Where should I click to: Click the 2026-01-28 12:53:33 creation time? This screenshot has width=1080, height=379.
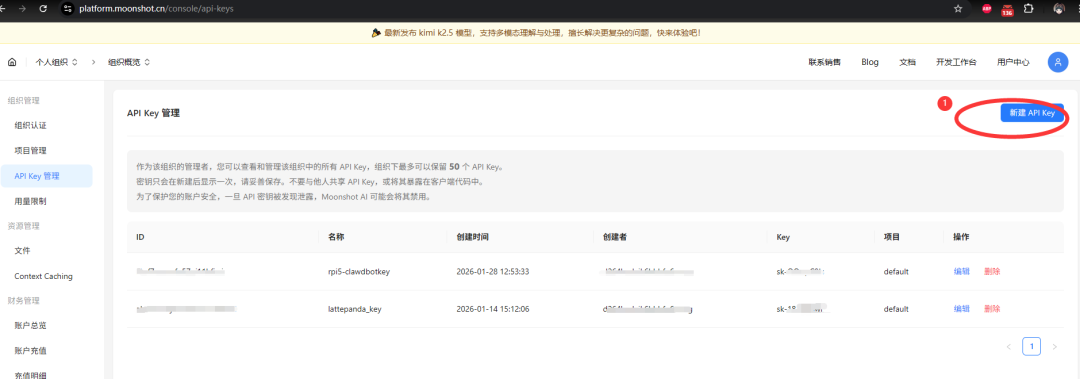tap(492, 272)
